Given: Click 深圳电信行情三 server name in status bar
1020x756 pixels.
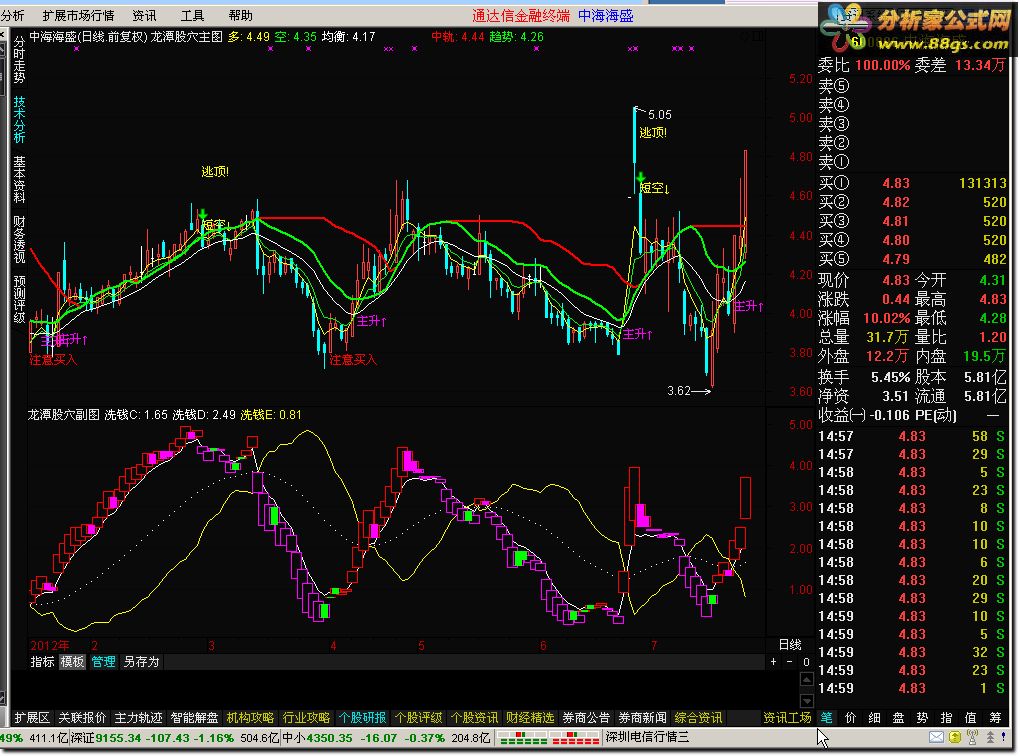Looking at the screenshot, I should [647, 737].
